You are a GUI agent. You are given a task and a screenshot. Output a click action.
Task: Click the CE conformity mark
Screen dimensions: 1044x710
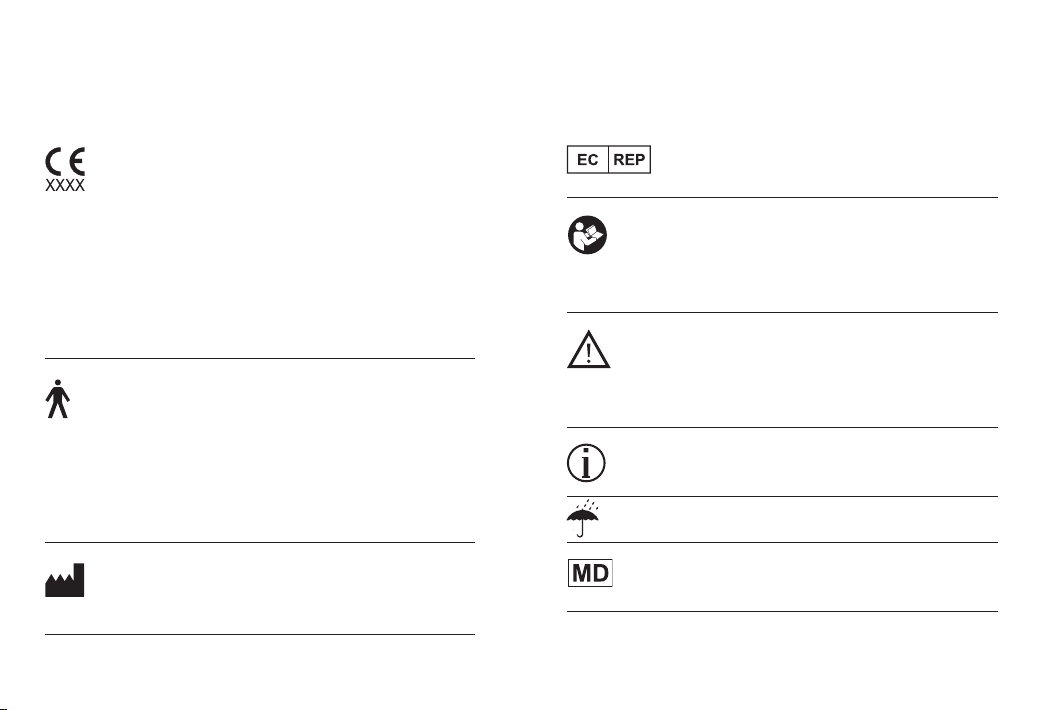coord(65,161)
